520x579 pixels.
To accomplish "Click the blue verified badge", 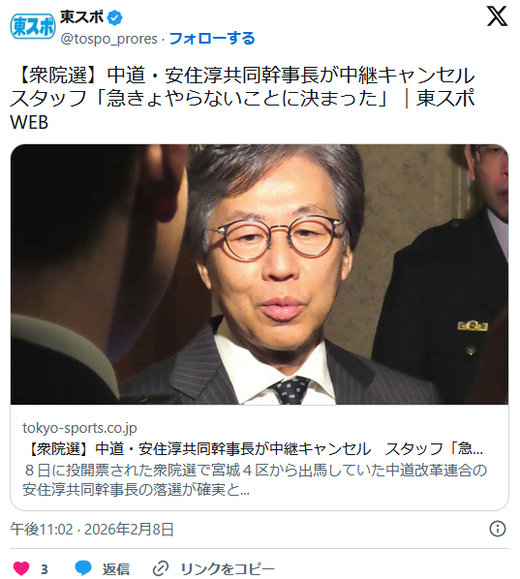I will click(115, 18).
